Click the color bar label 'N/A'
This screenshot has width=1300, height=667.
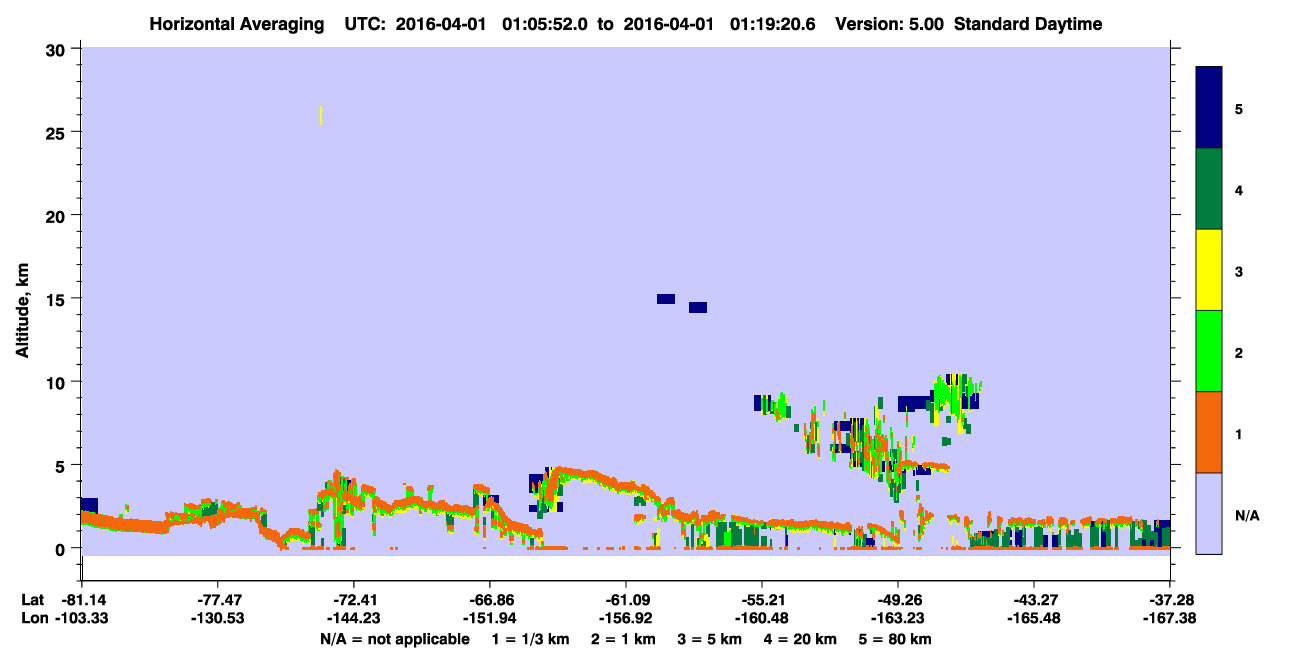coord(1246,515)
